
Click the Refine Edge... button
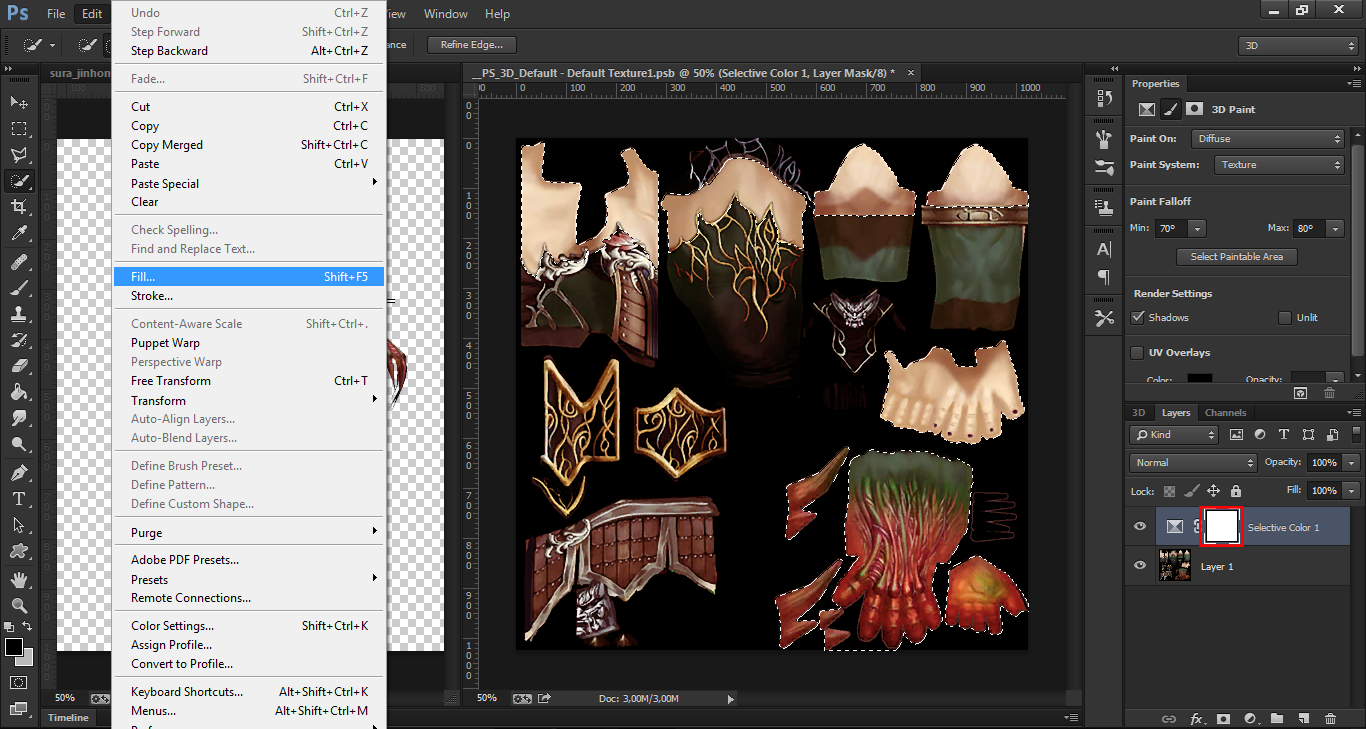[472, 45]
